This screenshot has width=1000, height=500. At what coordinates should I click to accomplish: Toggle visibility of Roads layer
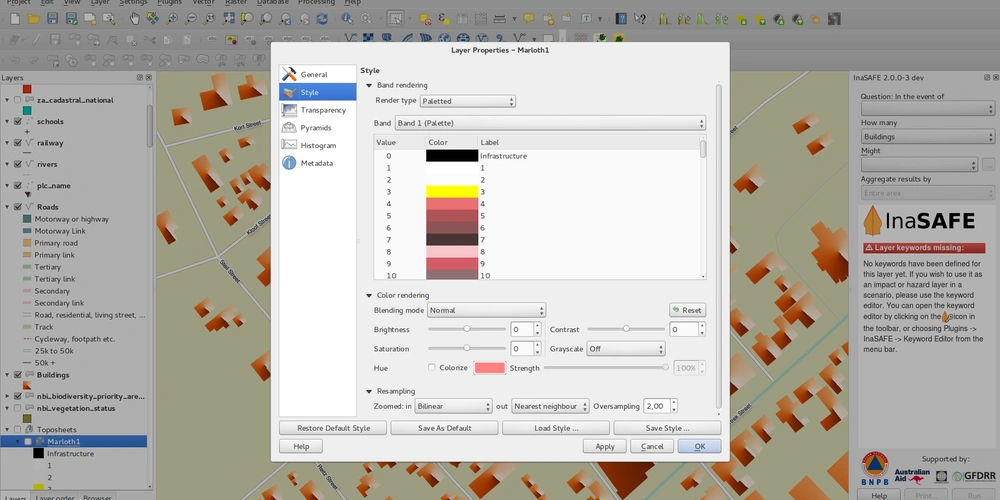(x=17, y=207)
